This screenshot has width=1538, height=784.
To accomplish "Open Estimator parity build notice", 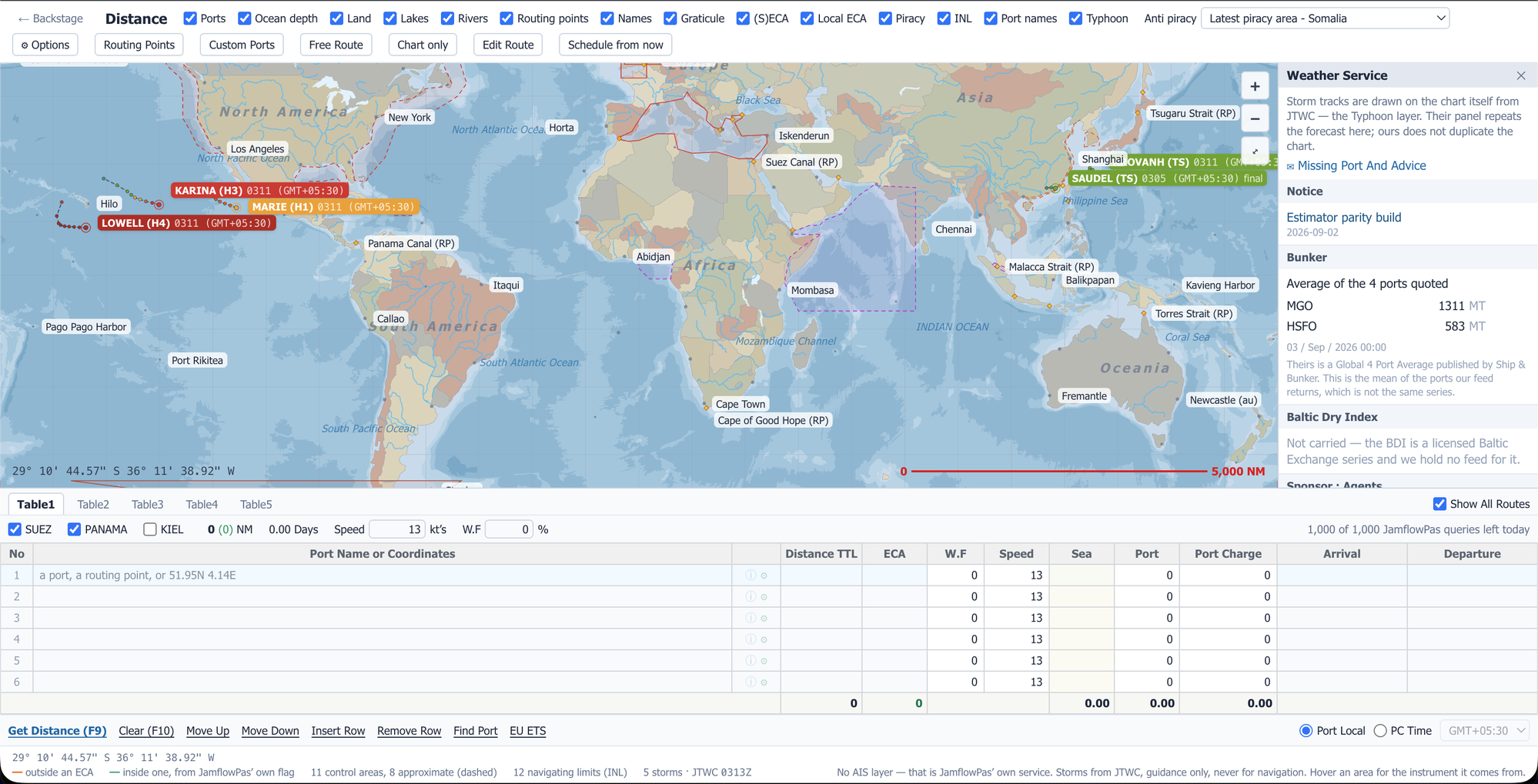I will click(x=1344, y=218).
